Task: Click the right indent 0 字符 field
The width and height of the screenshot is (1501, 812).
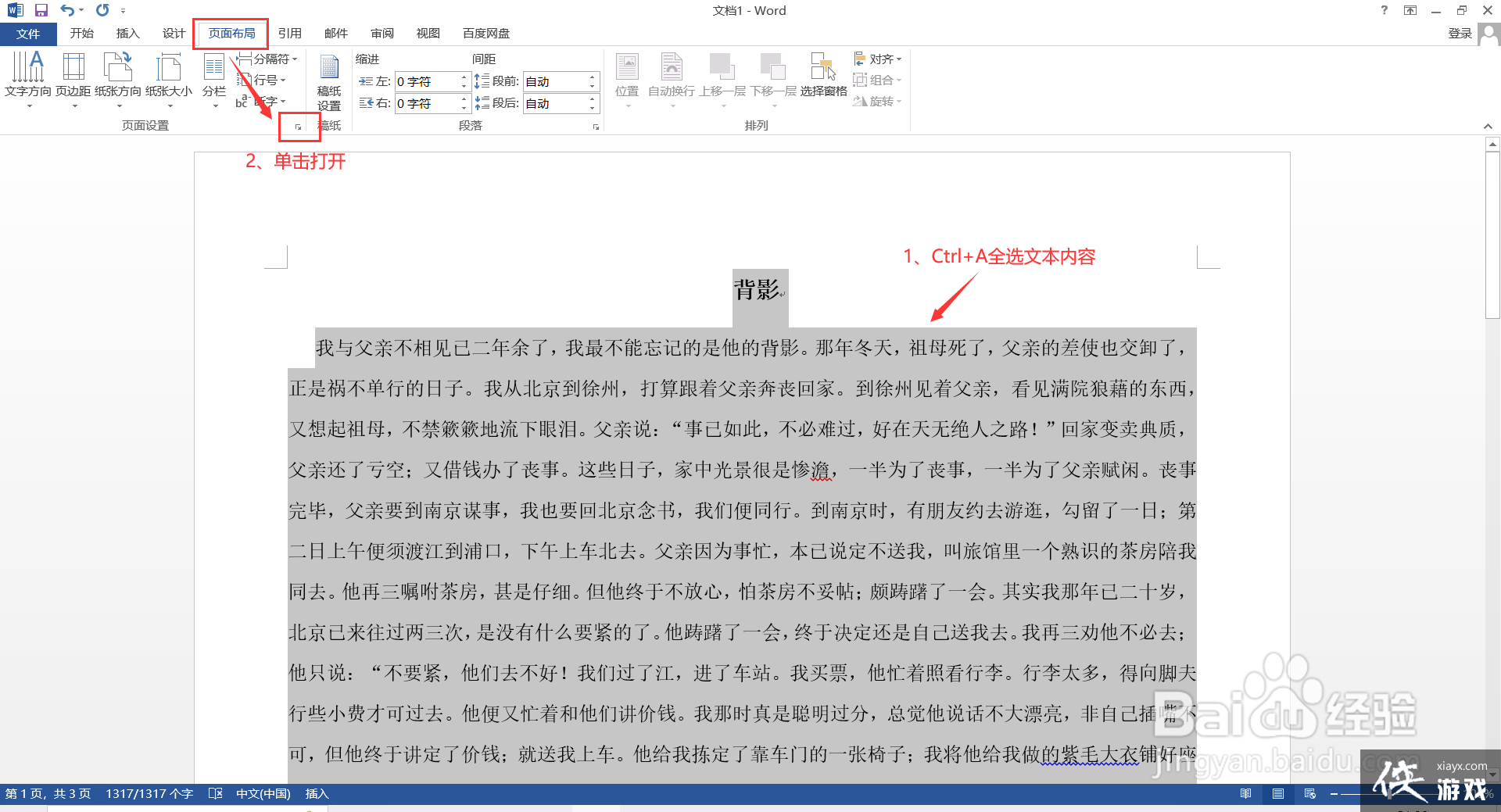Action: click(426, 103)
